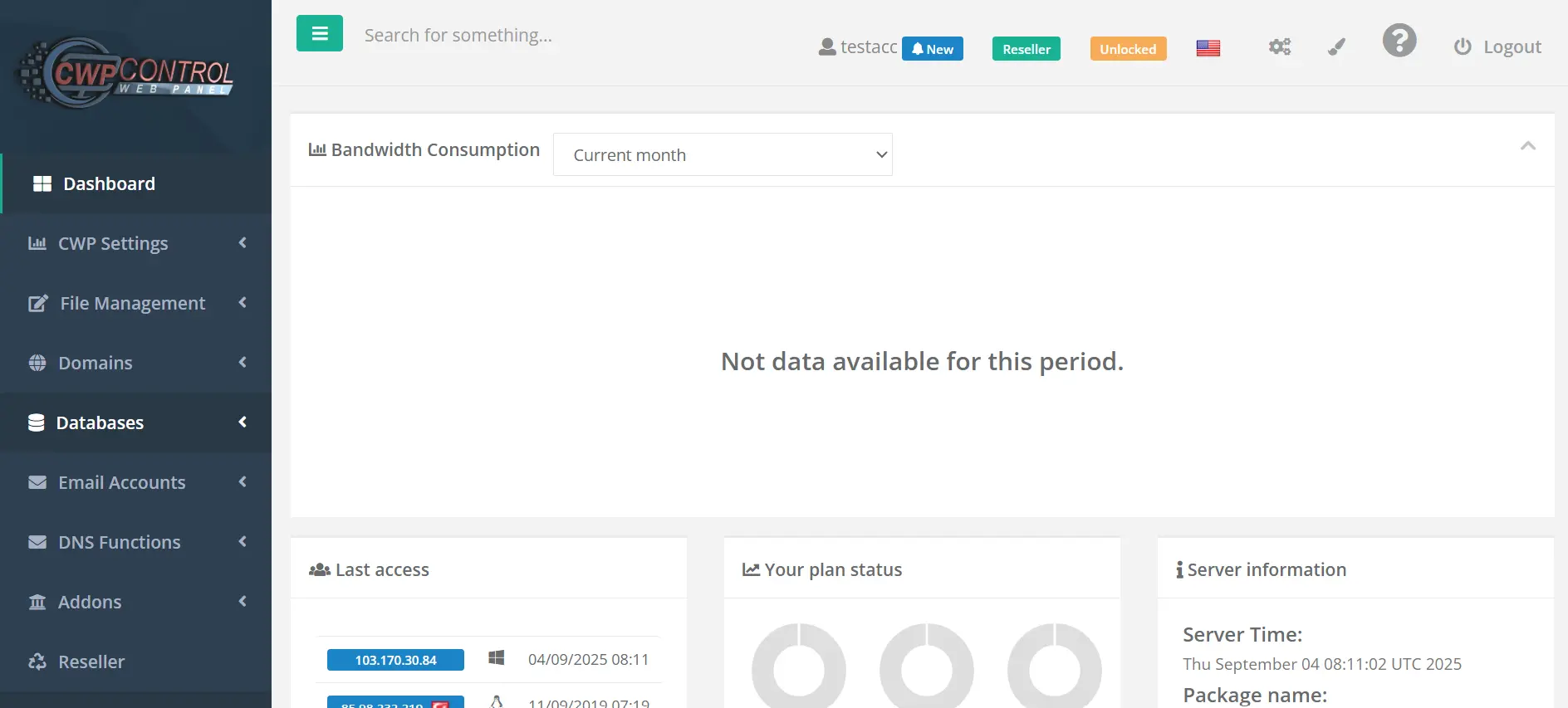The height and width of the screenshot is (708, 1568).
Task: Click the 103.170.30.84 IP badge
Action: coord(395,660)
